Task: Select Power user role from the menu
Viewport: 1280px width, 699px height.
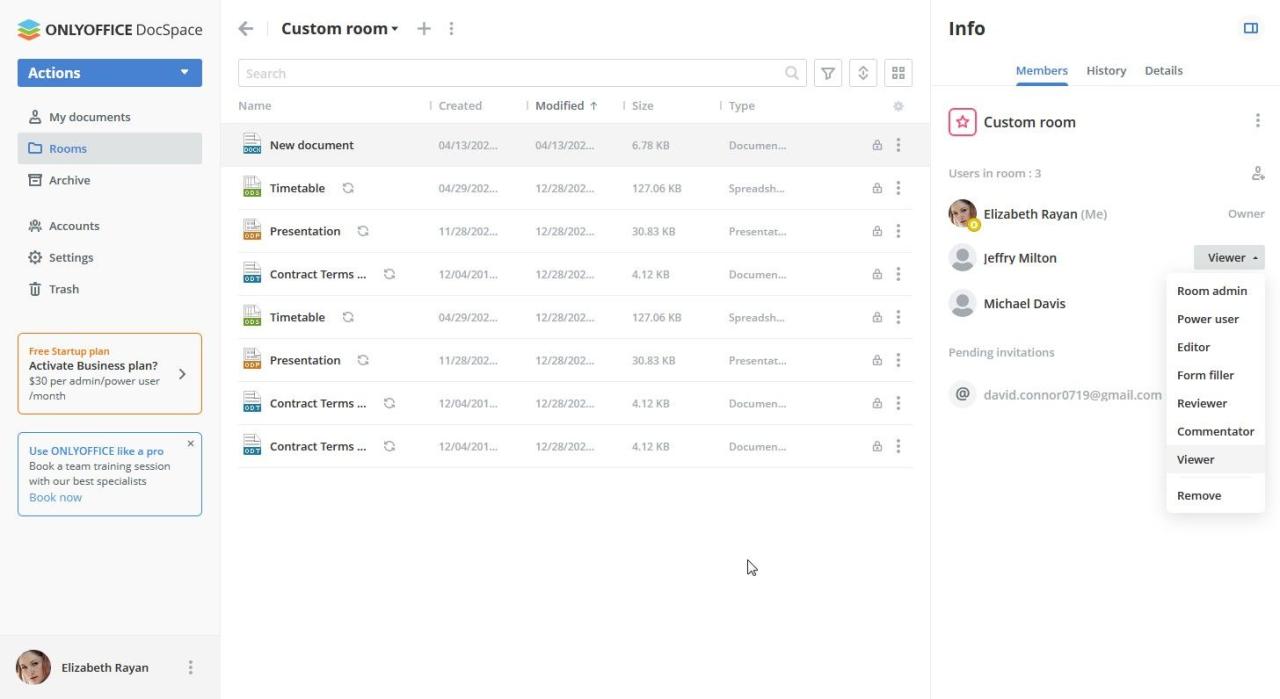Action: click(1215, 319)
